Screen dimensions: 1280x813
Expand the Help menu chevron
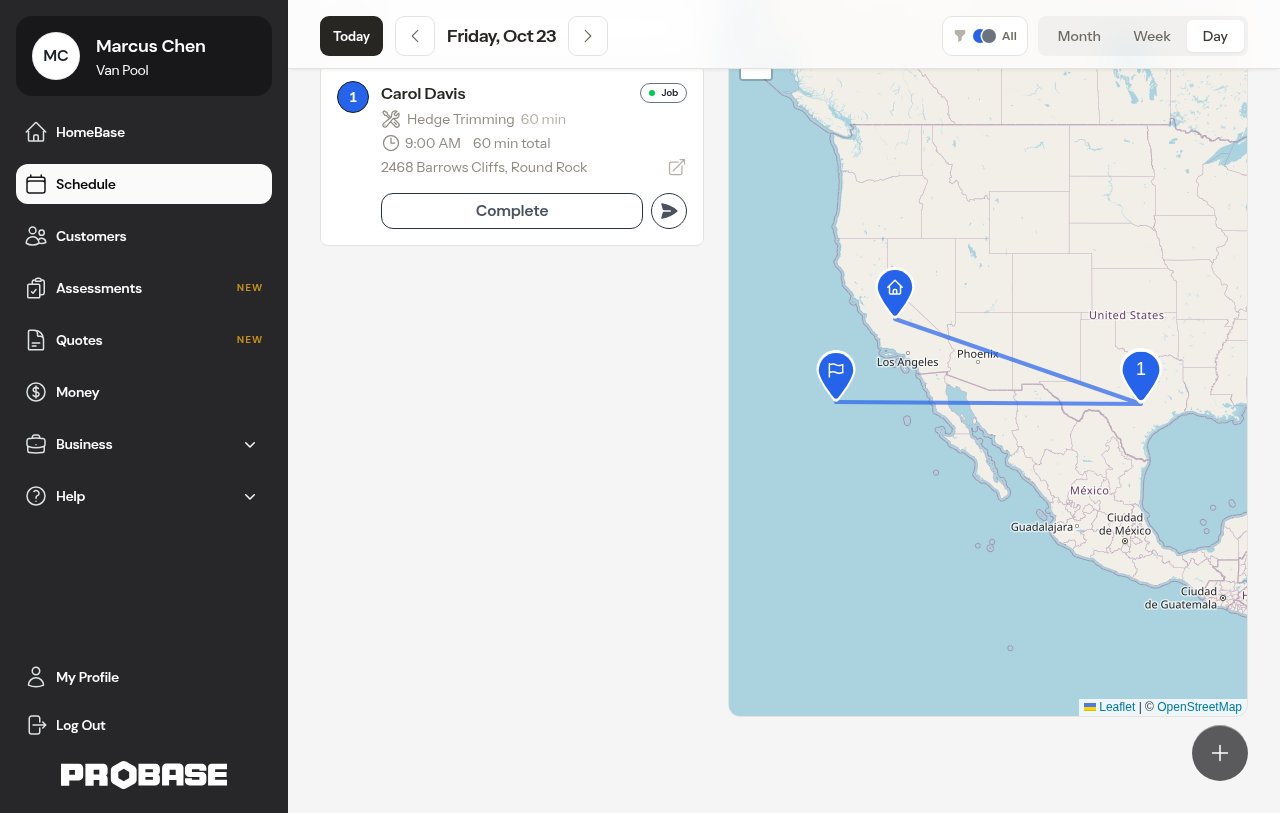(x=250, y=496)
